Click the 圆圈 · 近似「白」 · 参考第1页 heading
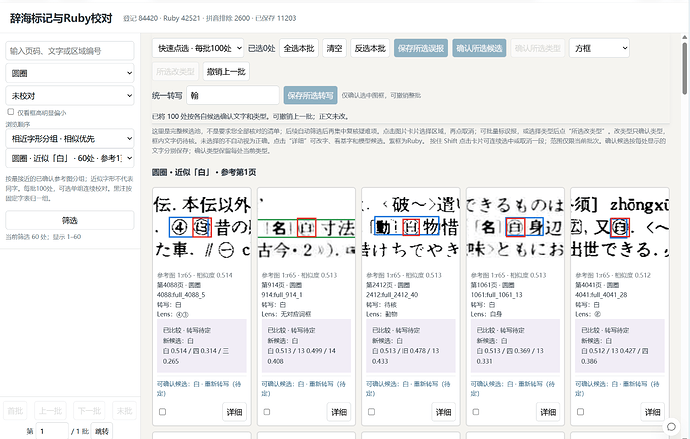 [x=204, y=172]
